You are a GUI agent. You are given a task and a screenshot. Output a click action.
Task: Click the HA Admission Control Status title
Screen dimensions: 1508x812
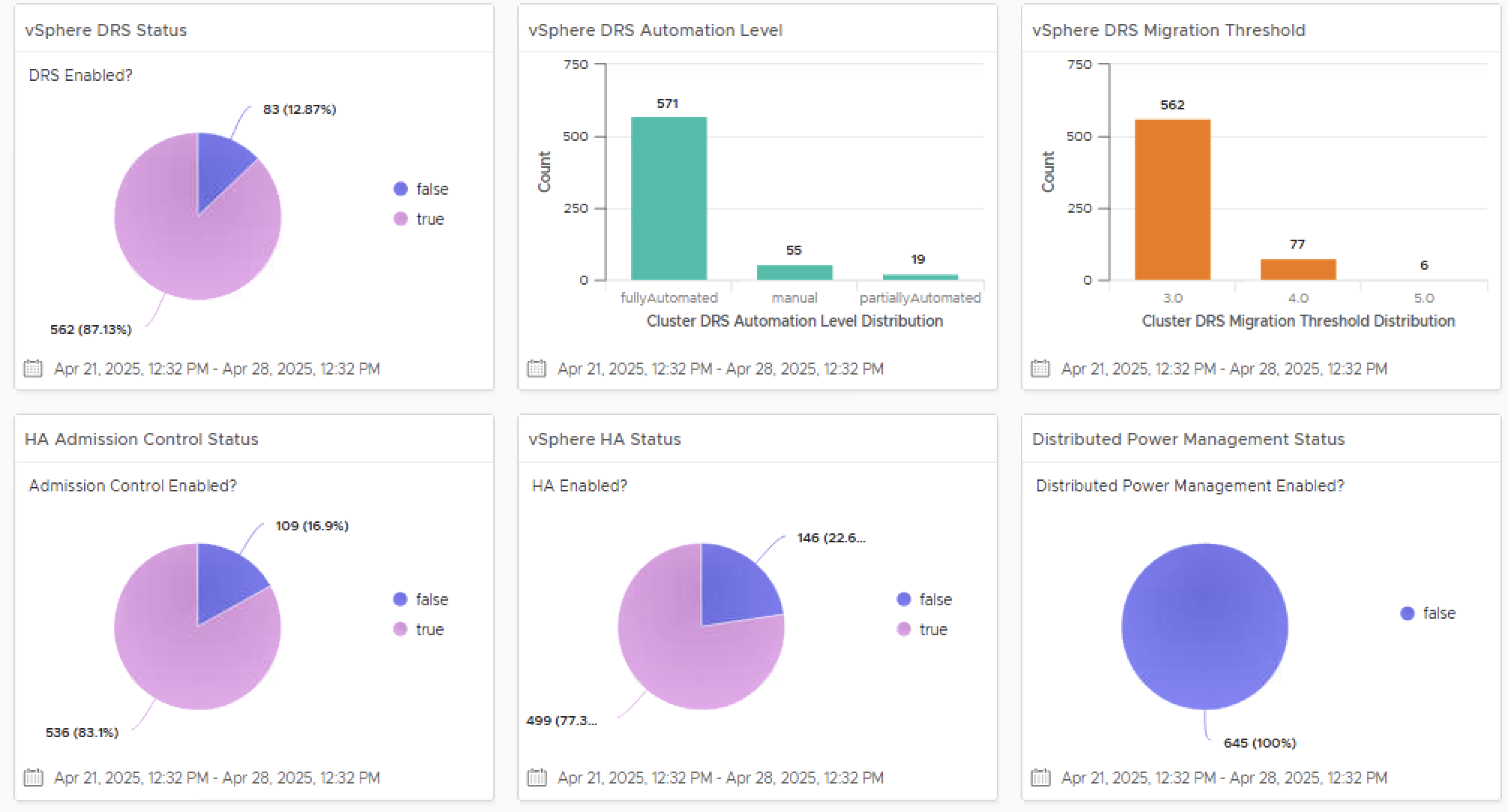pos(141,439)
